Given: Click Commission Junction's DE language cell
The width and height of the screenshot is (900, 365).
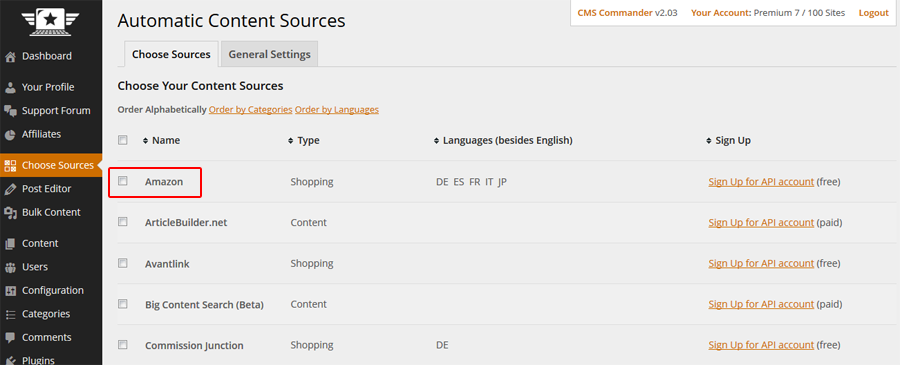Looking at the screenshot, I should pyautogui.click(x=442, y=345).
